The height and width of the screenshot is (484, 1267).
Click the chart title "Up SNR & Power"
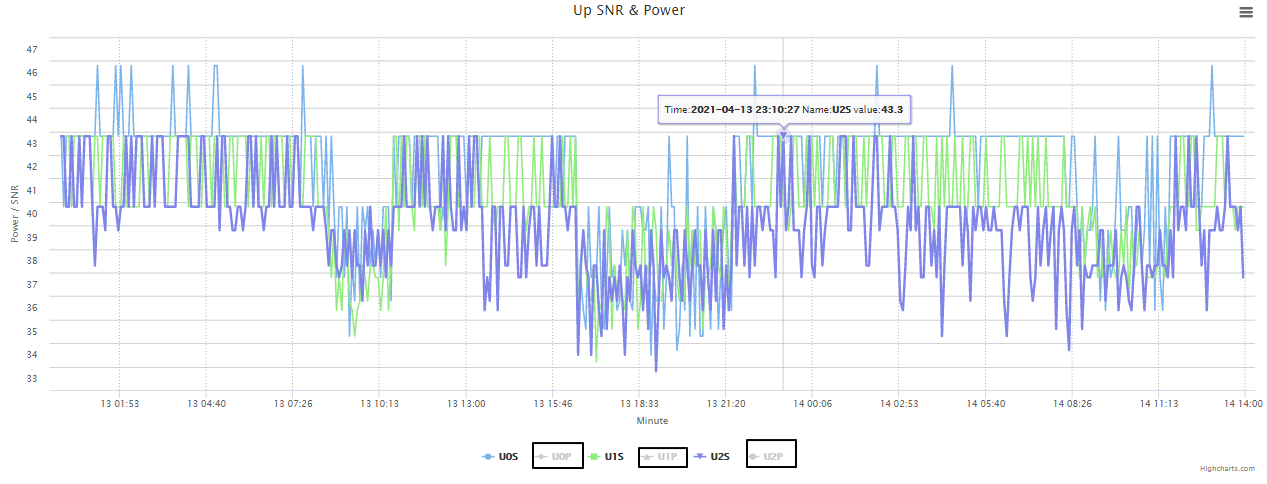pos(636,10)
